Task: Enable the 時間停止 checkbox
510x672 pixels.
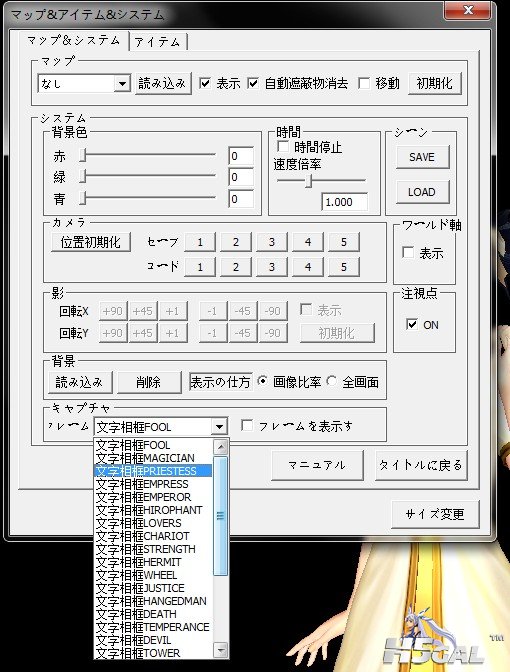Action: (x=283, y=147)
